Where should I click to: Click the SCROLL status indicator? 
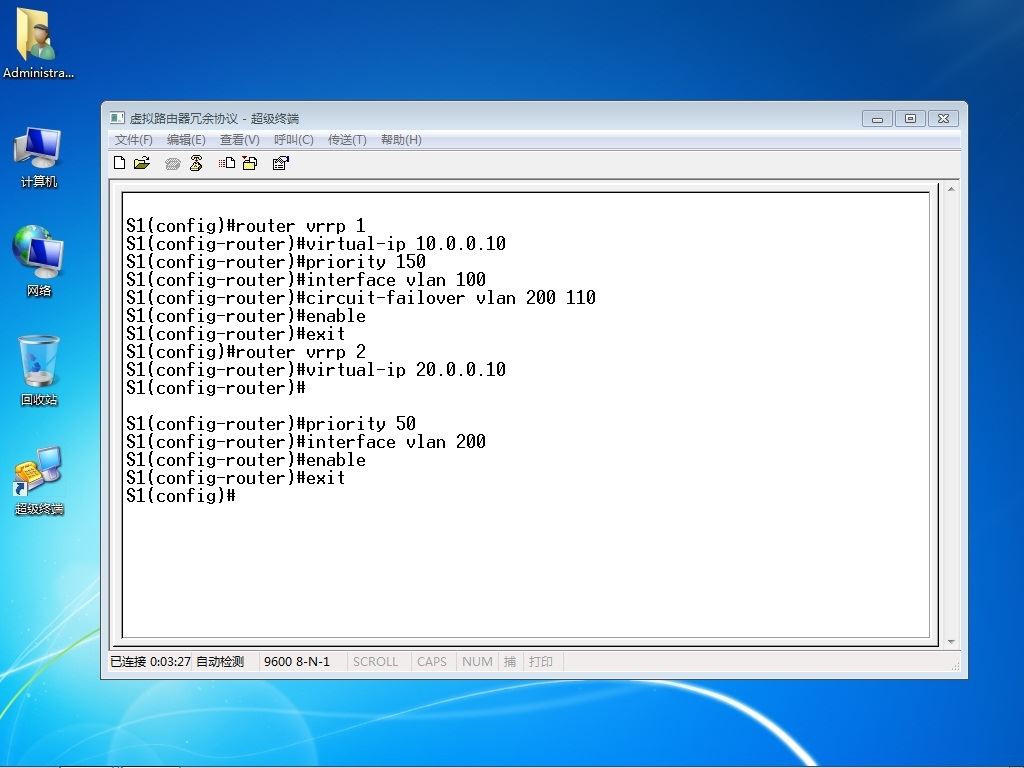(x=376, y=662)
